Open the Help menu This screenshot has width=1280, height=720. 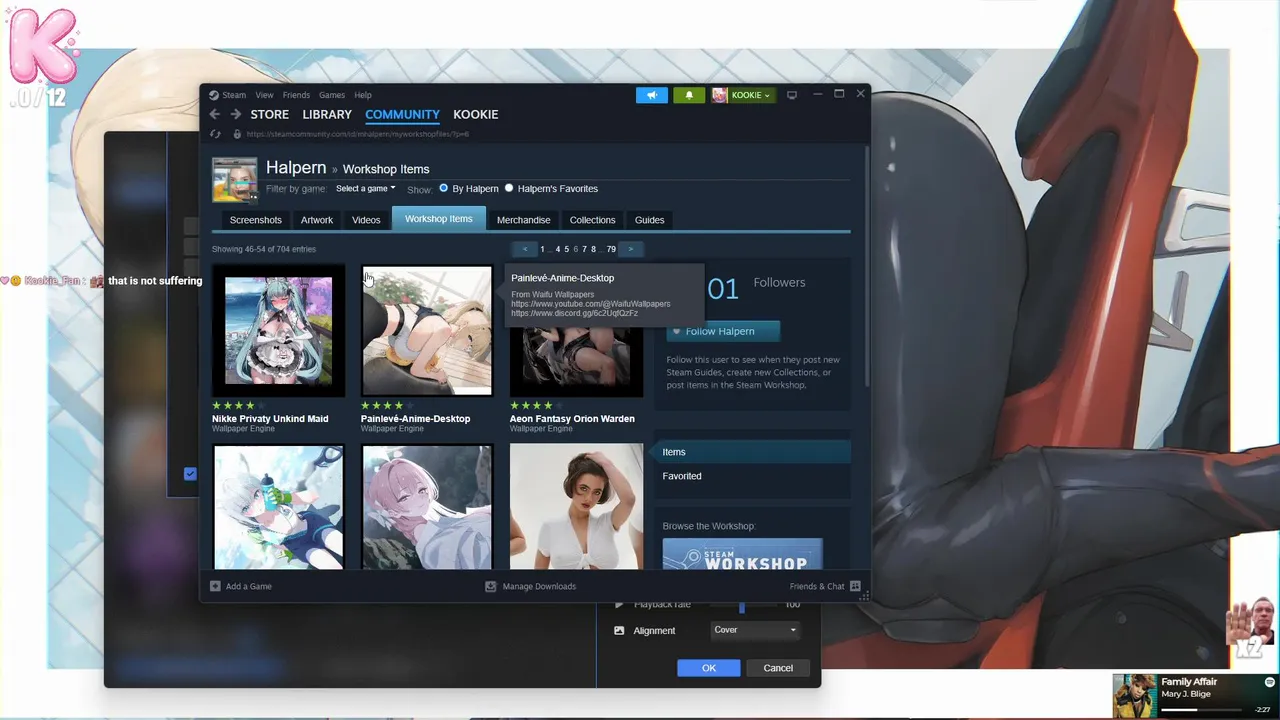(363, 95)
